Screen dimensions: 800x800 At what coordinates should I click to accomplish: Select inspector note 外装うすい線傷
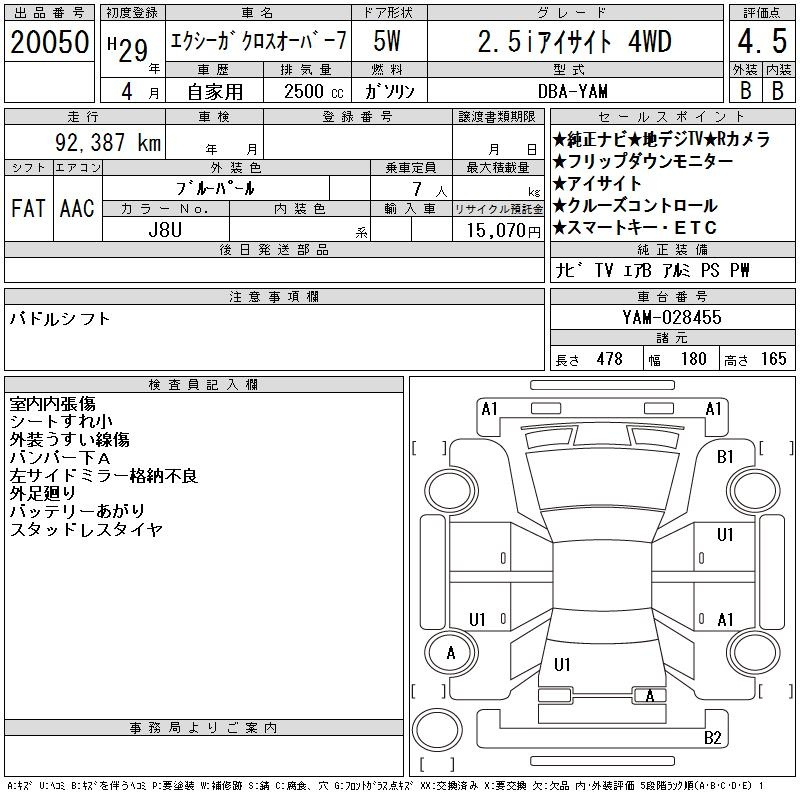pos(69,439)
